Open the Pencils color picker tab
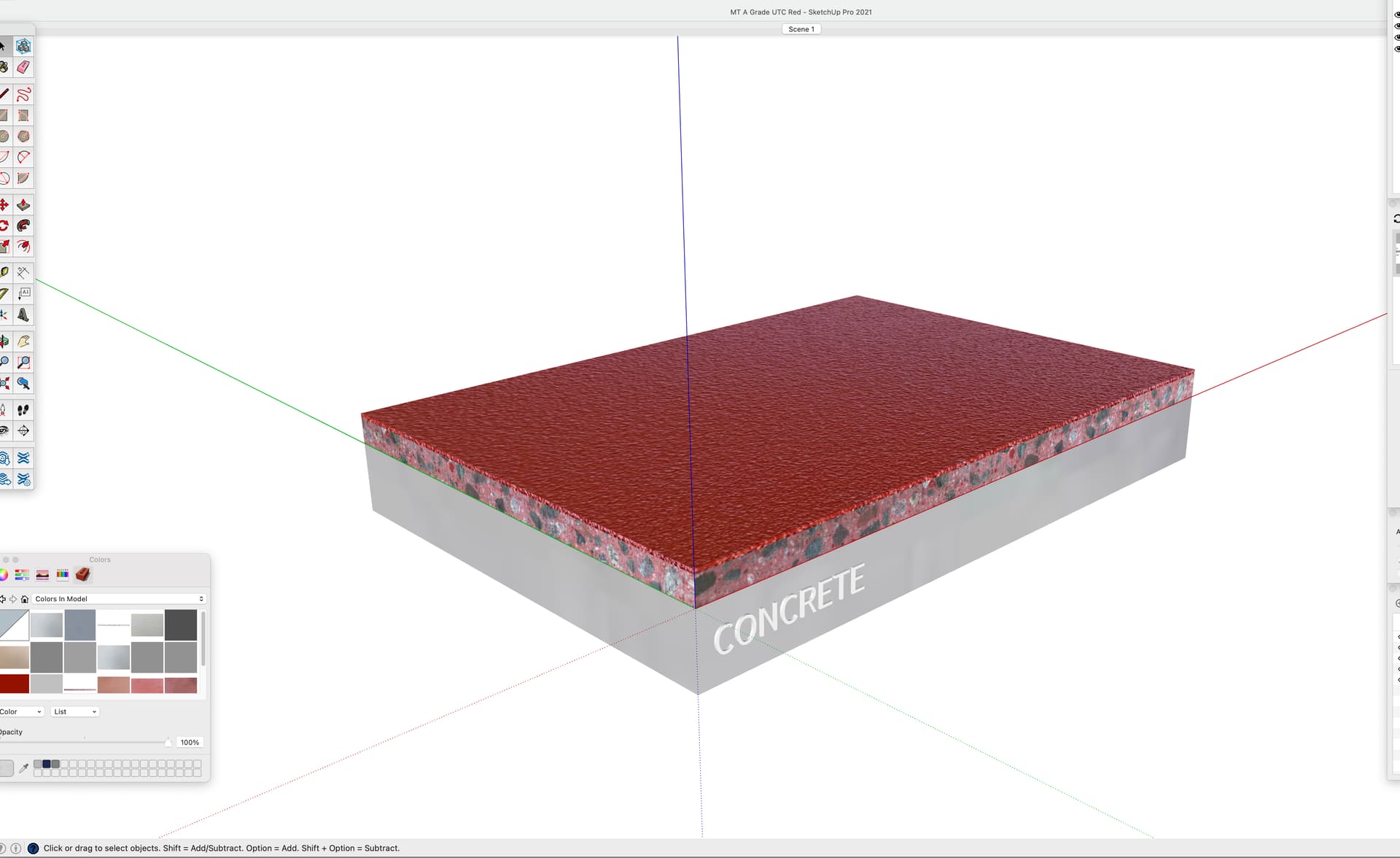 63,575
